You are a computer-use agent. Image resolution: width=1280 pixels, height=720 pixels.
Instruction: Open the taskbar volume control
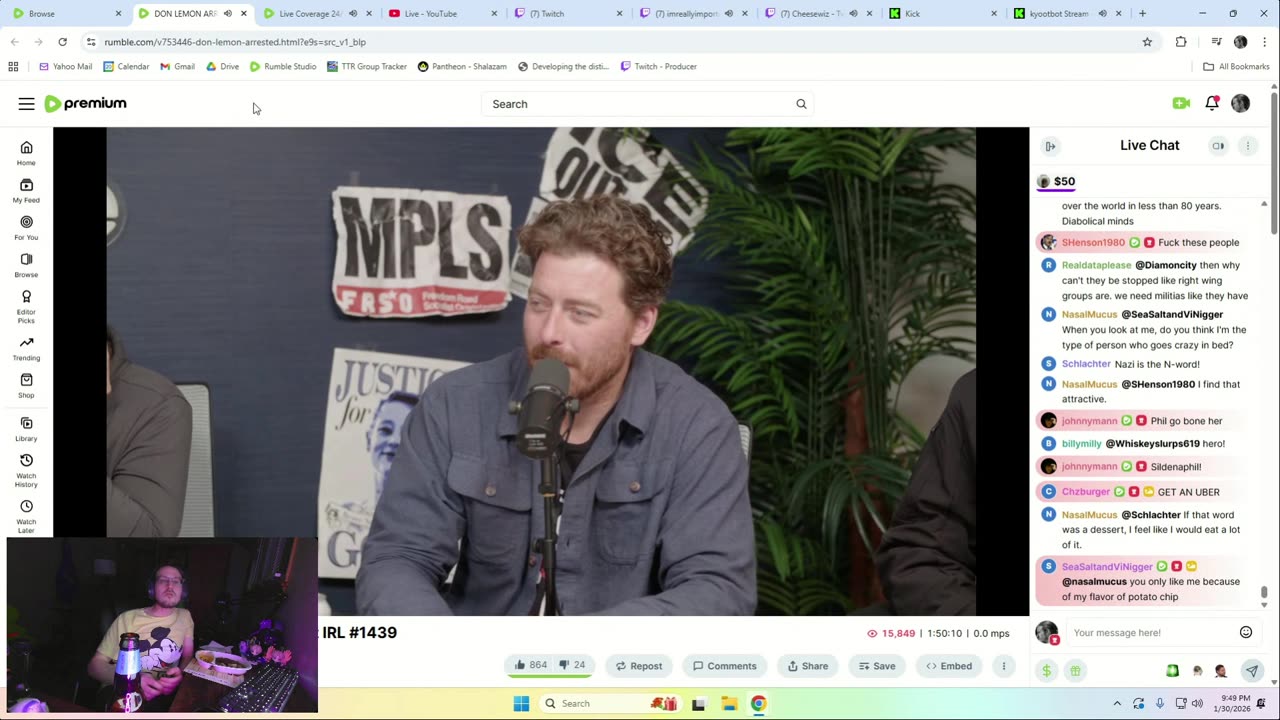point(1197,703)
